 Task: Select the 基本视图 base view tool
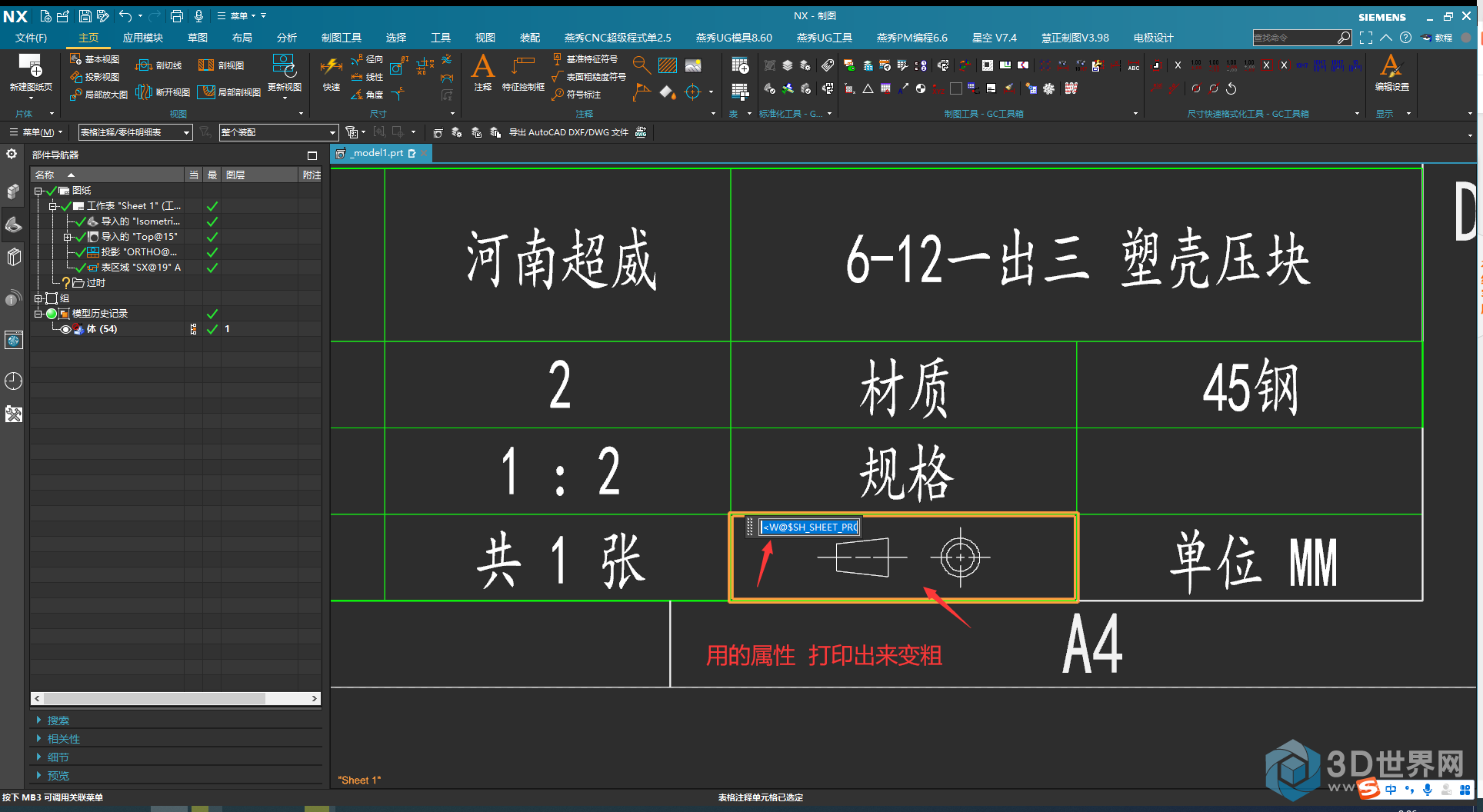tap(95, 59)
